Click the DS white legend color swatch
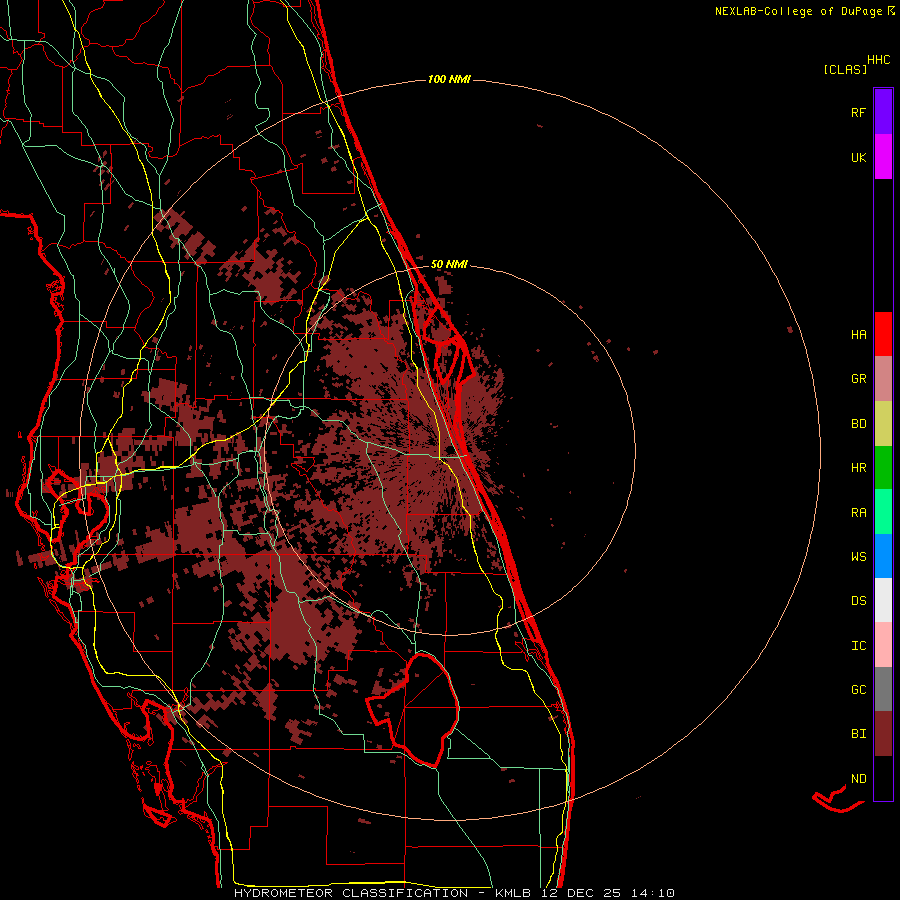 point(883,600)
